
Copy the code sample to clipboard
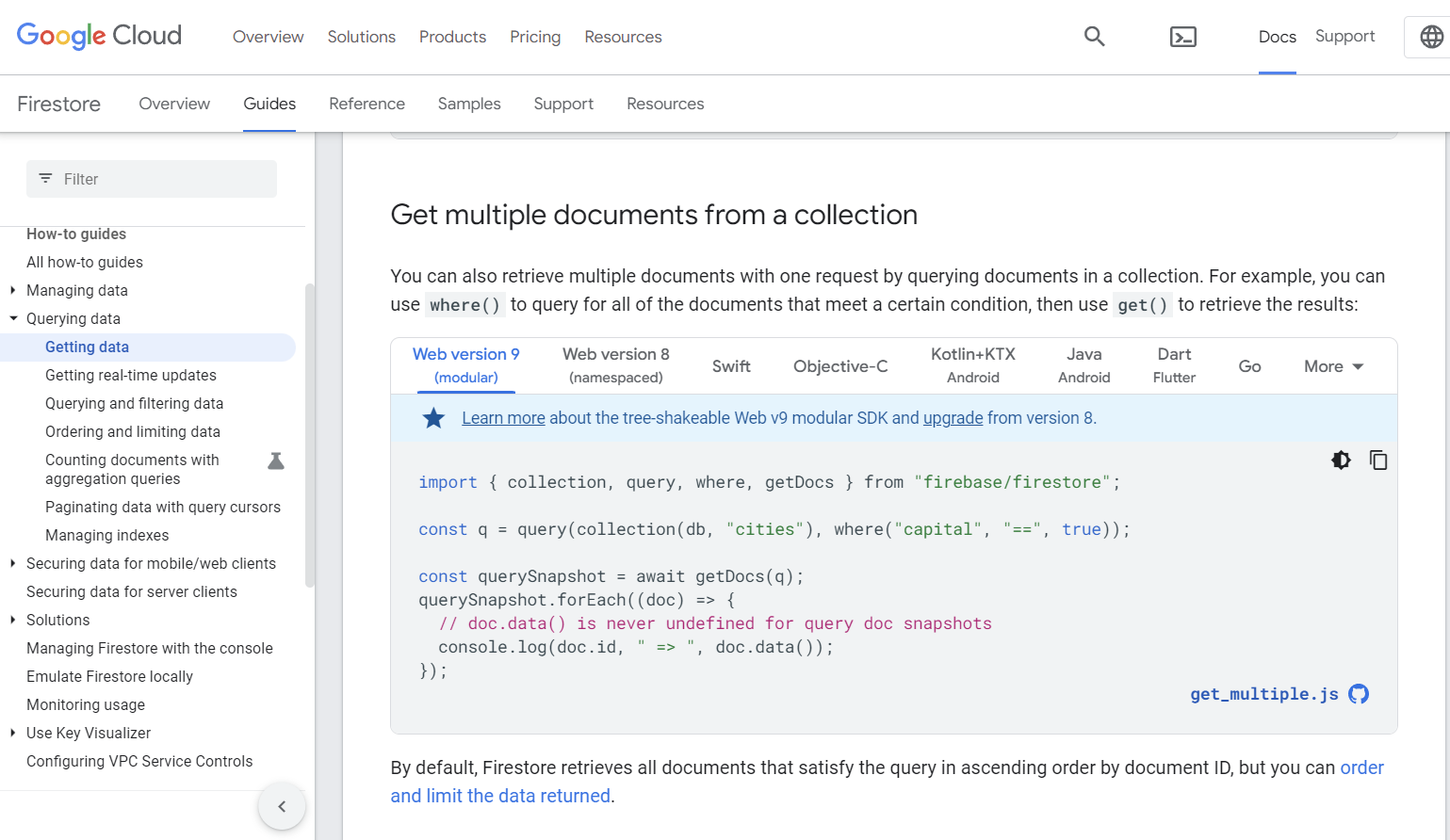tap(1378, 460)
